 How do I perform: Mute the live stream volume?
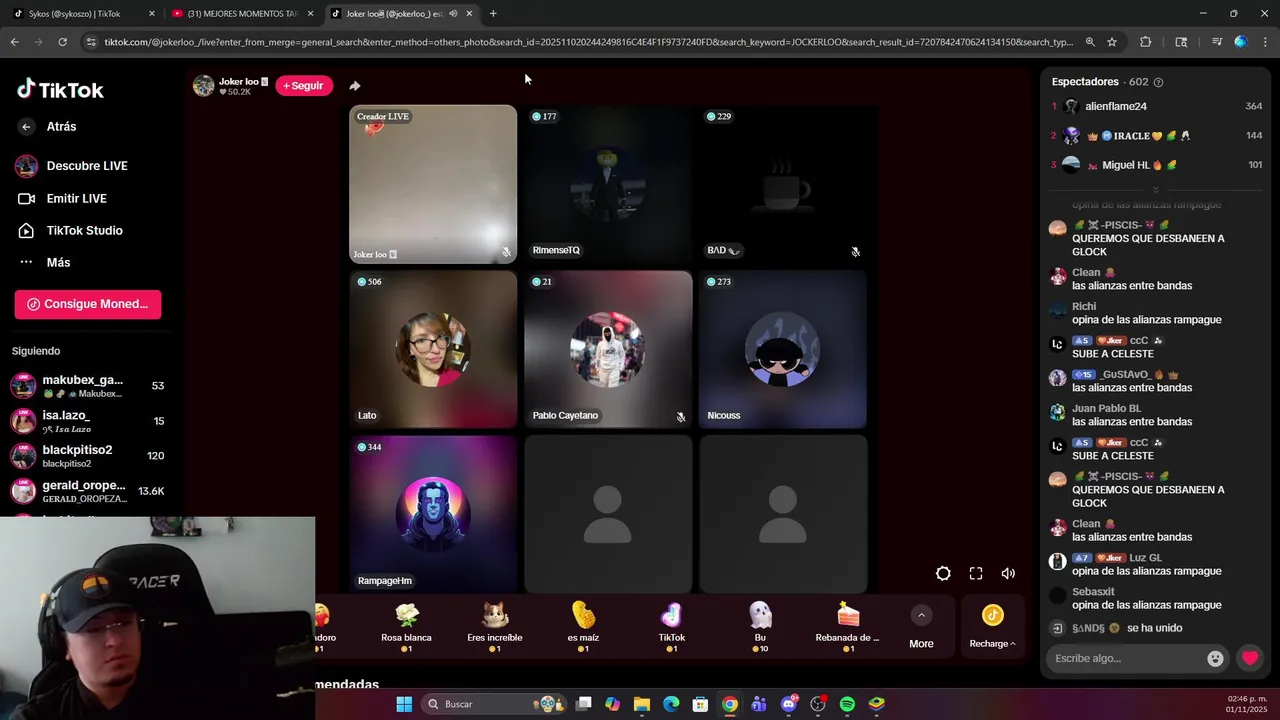click(x=1008, y=573)
